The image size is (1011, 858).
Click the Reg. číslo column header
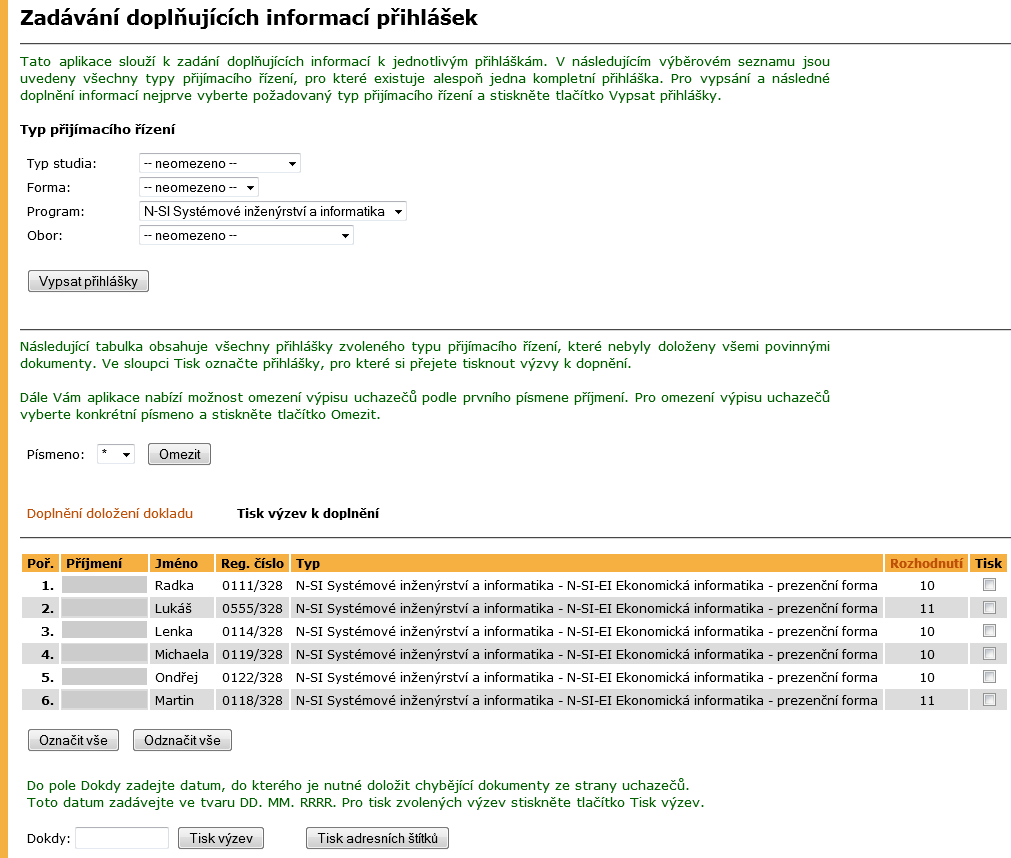tap(252, 563)
